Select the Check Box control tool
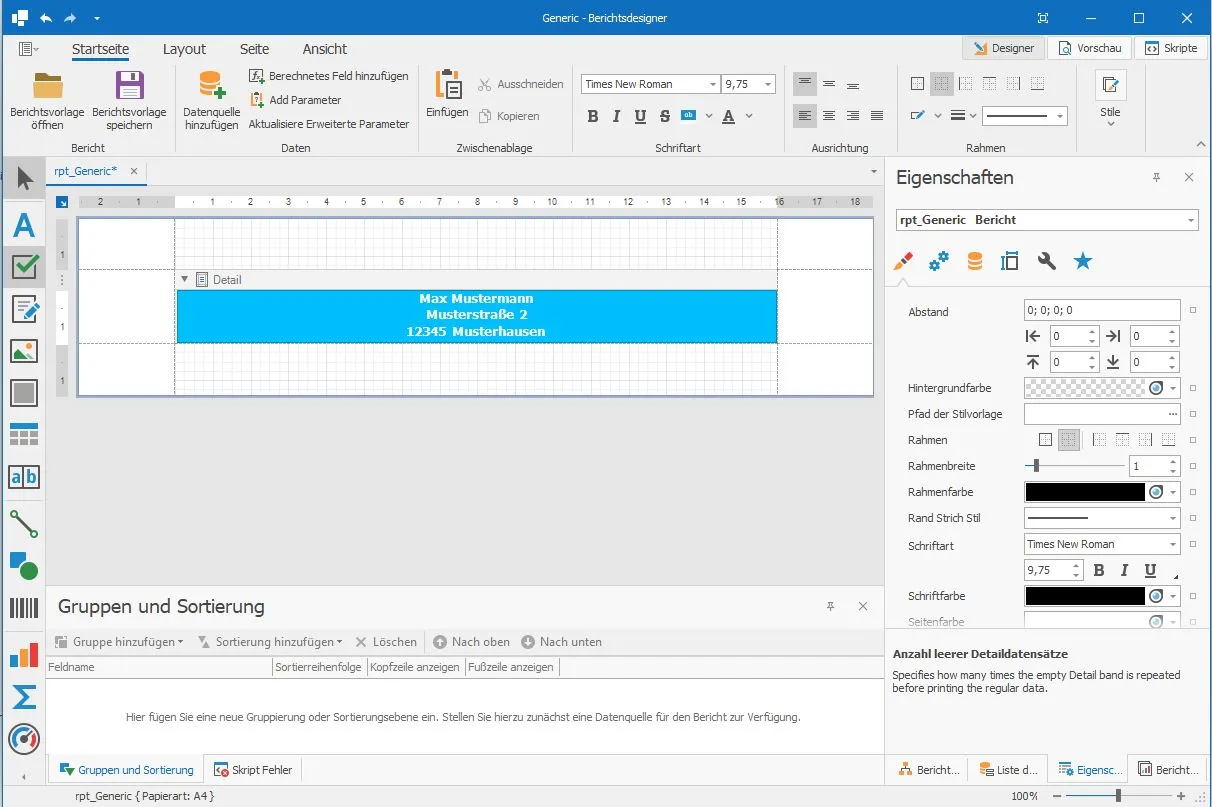The image size is (1212, 807). point(24,267)
